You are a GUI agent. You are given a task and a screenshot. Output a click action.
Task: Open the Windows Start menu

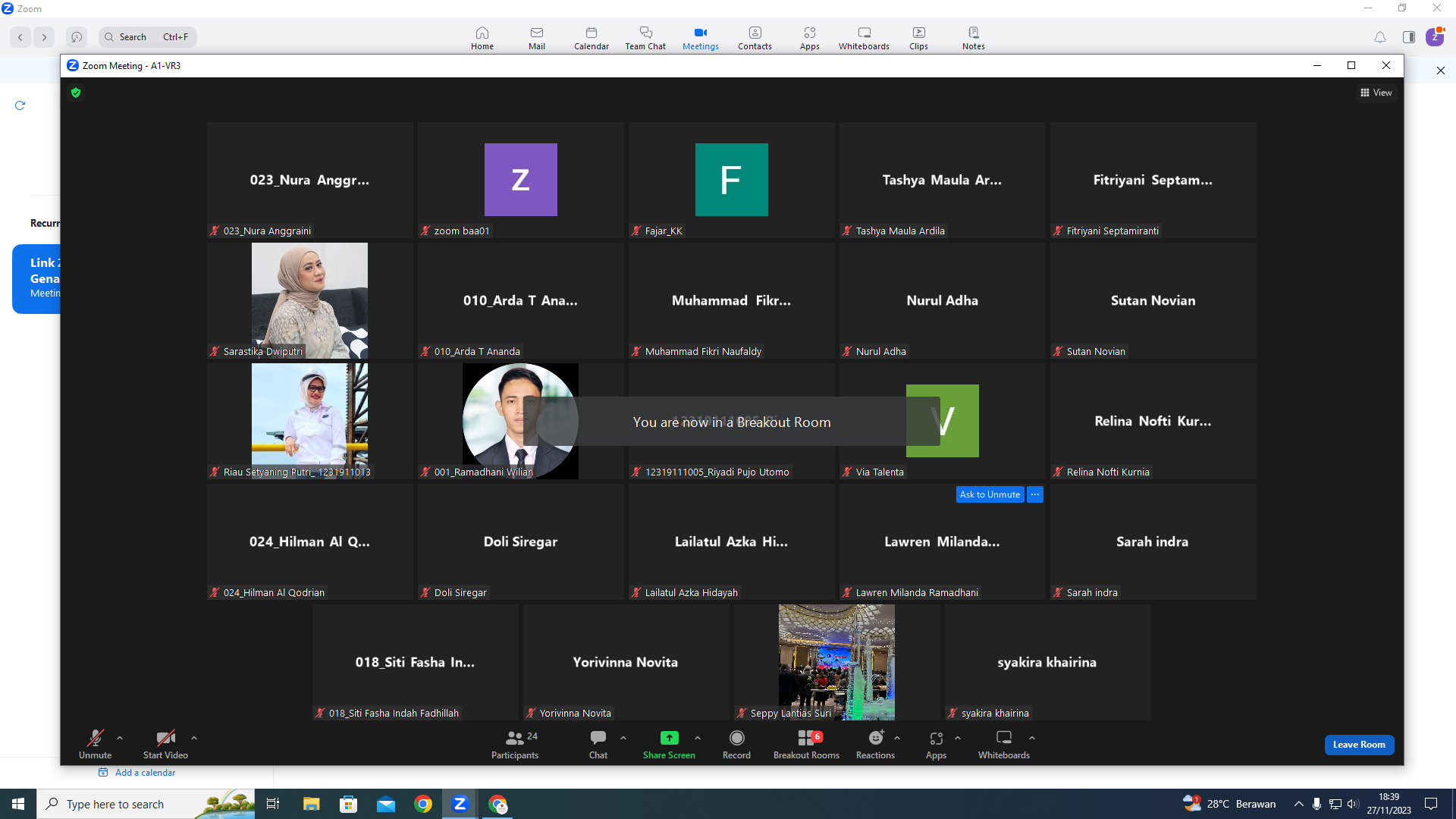point(18,804)
